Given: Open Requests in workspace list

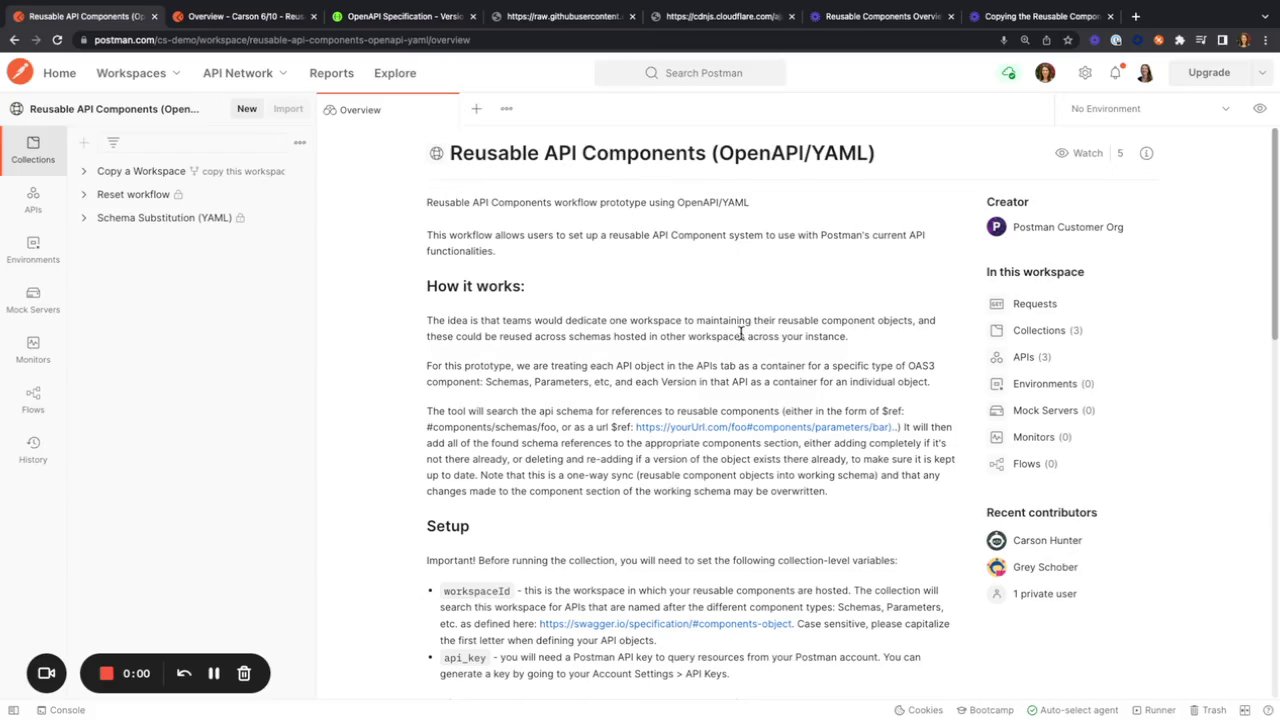Looking at the screenshot, I should [1034, 304].
